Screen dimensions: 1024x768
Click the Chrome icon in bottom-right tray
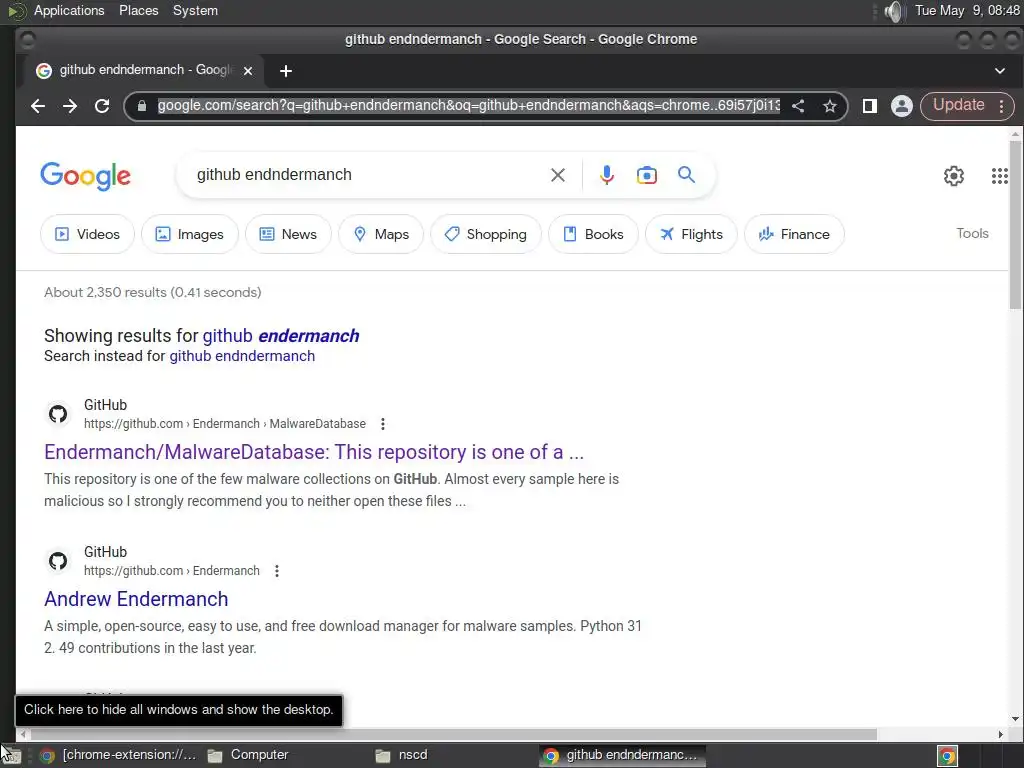[x=947, y=756]
